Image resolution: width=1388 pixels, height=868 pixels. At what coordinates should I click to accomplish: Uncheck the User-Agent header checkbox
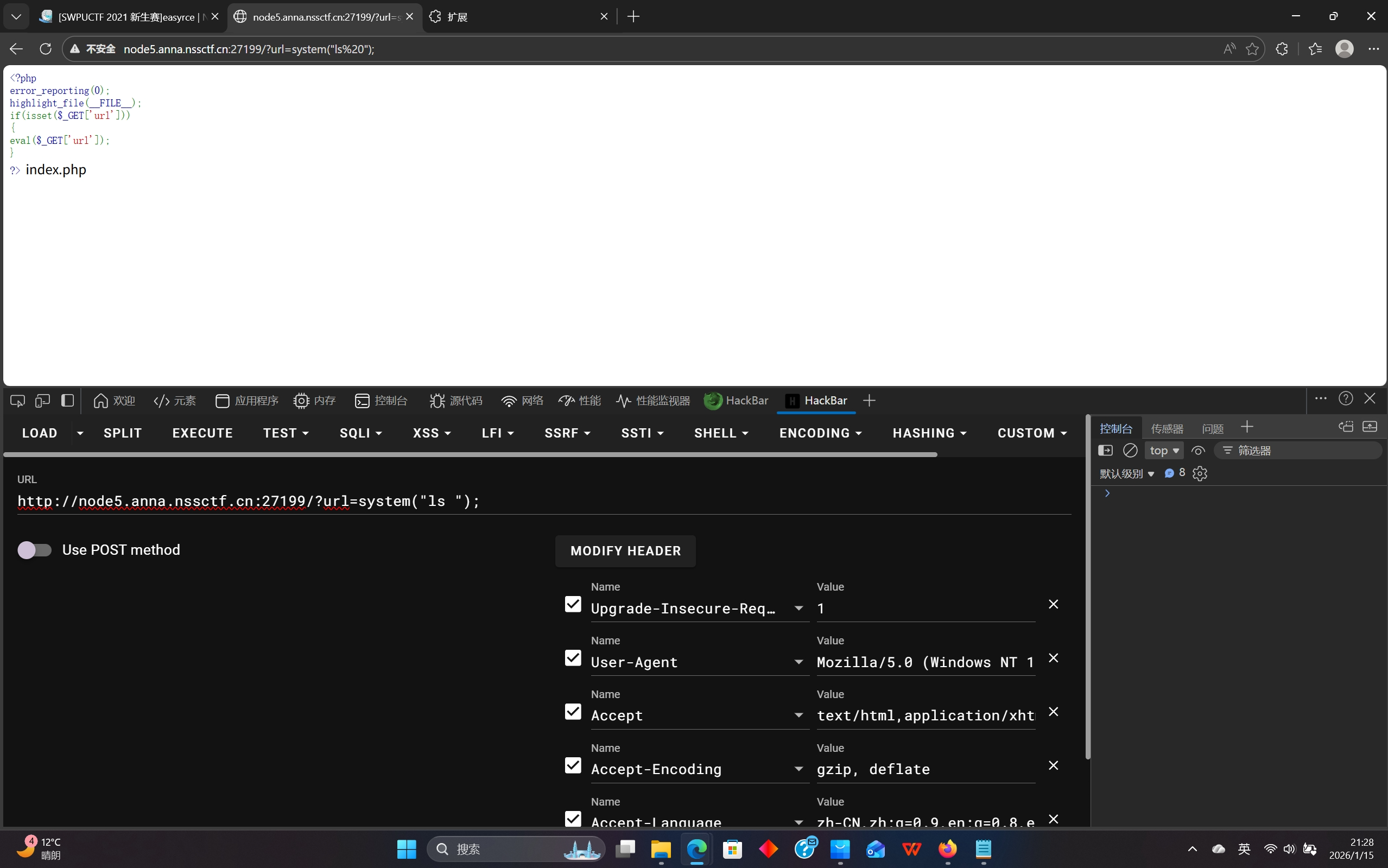click(x=572, y=658)
